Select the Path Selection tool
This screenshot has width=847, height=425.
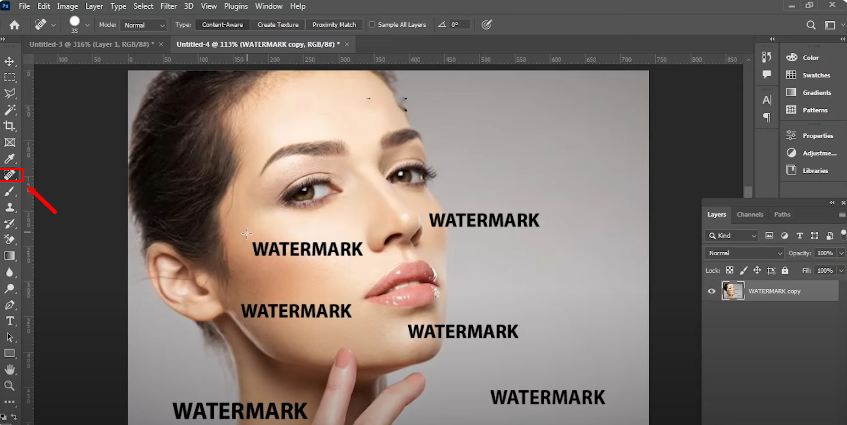coord(10,337)
